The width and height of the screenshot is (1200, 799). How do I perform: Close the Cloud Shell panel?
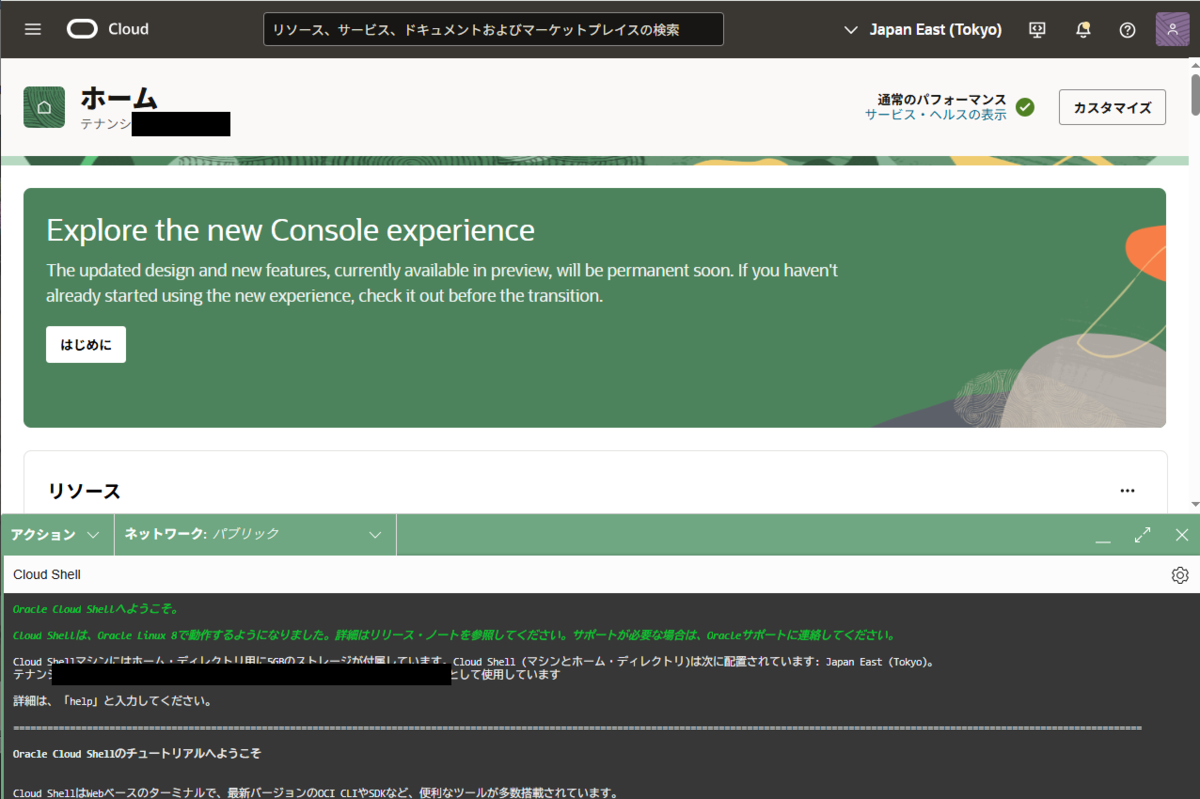1182,535
